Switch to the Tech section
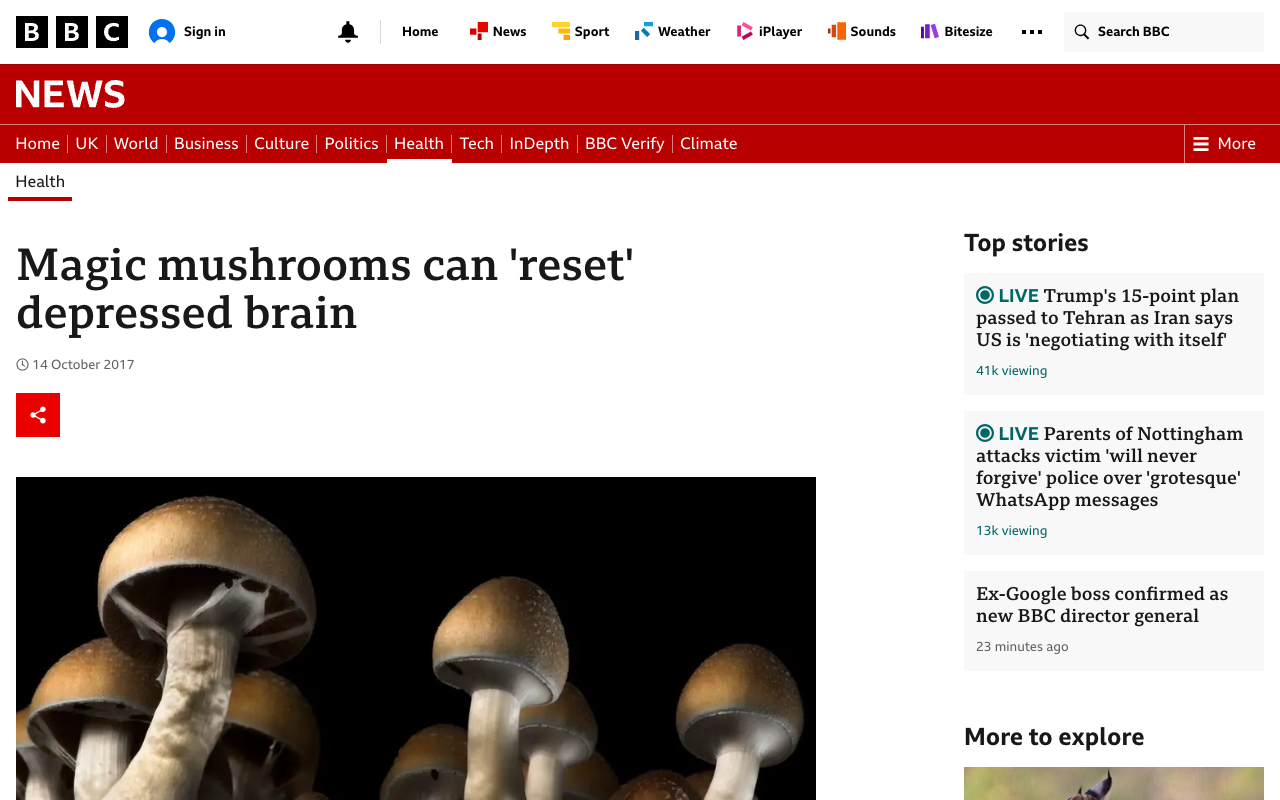The width and height of the screenshot is (1280, 800). [477, 144]
